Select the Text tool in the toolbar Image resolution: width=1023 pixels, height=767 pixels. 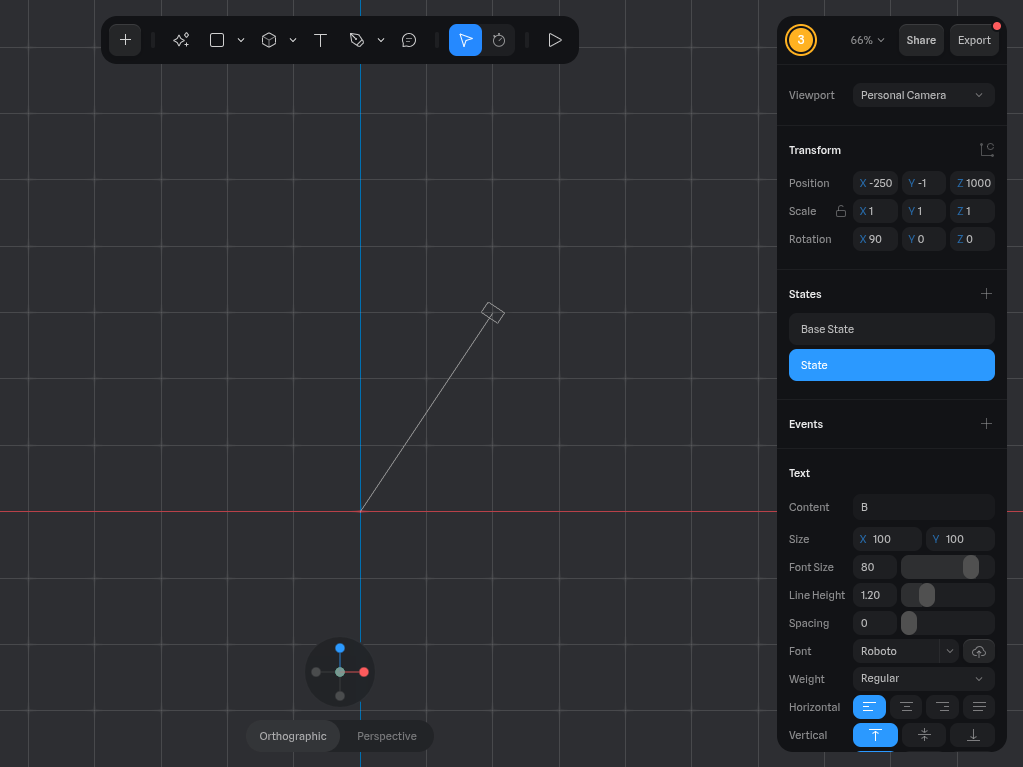click(320, 40)
